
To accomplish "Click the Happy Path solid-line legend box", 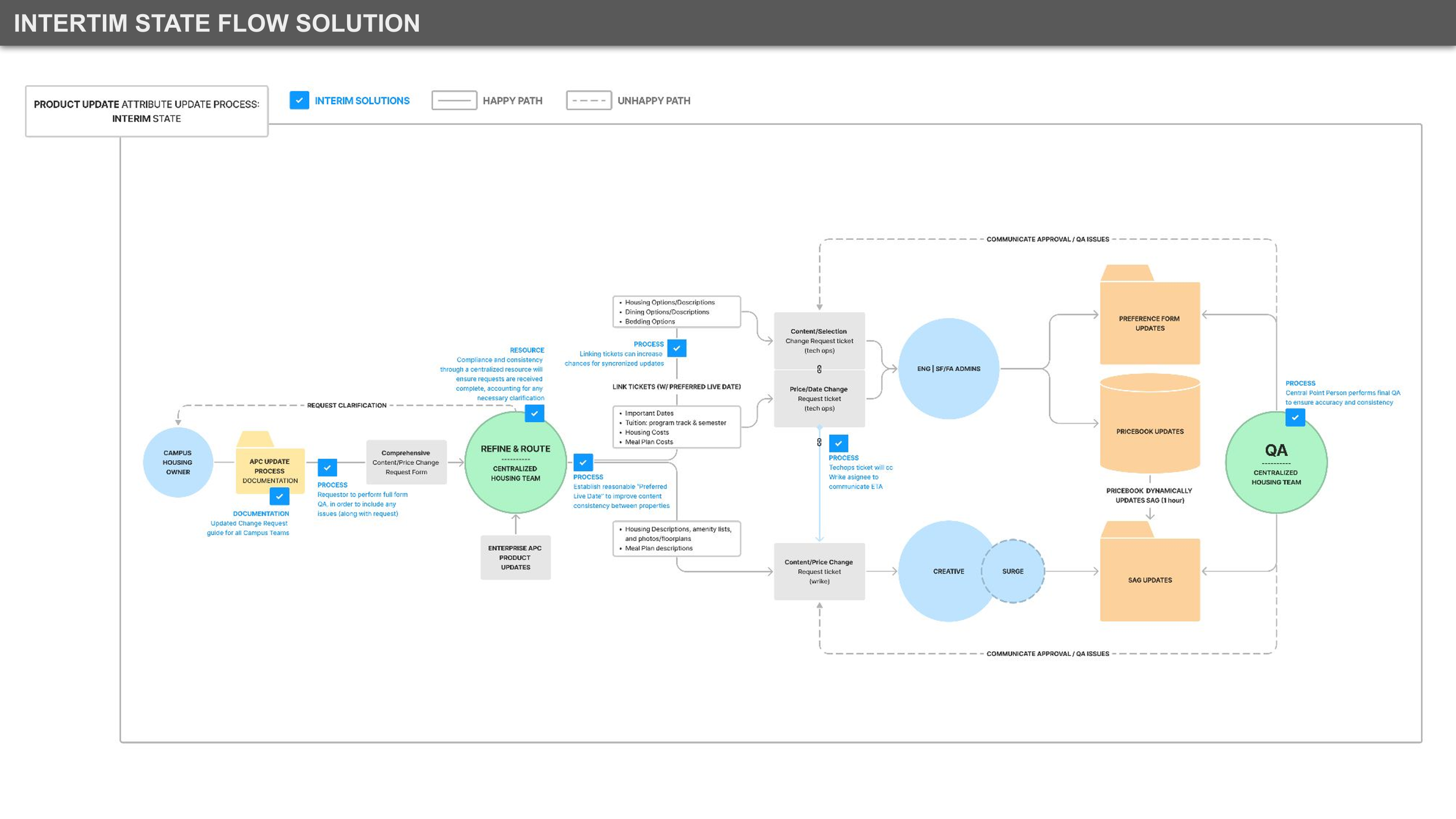I will tap(454, 100).
